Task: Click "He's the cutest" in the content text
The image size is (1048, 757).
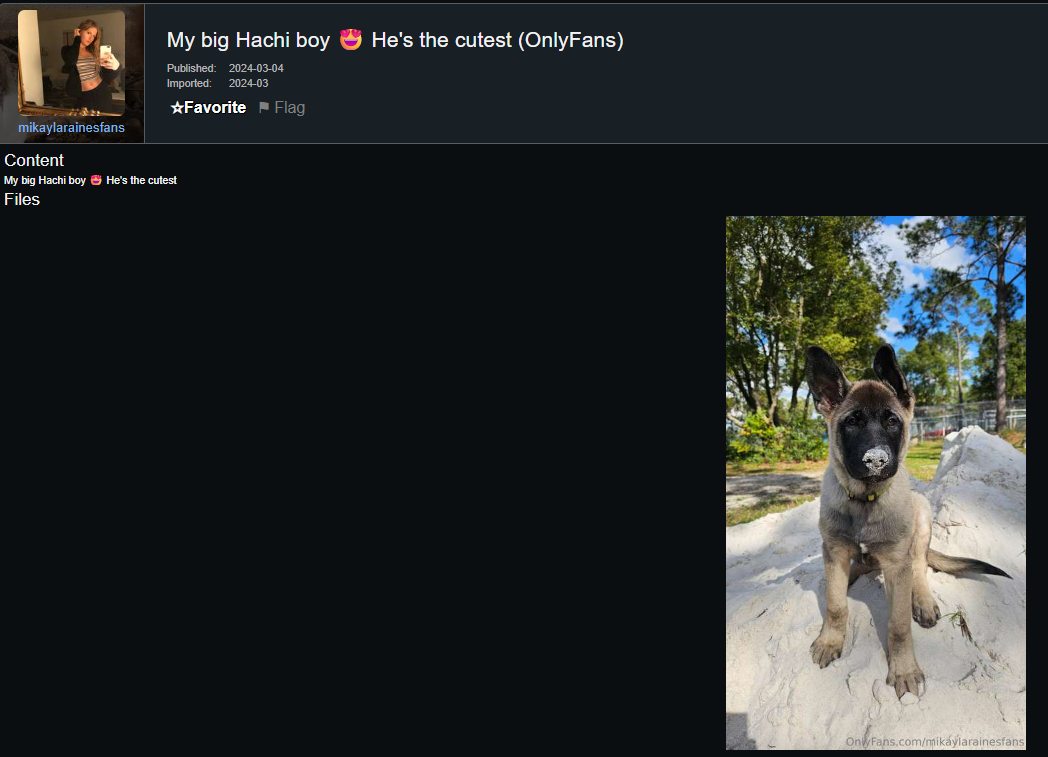Action: tap(141, 180)
